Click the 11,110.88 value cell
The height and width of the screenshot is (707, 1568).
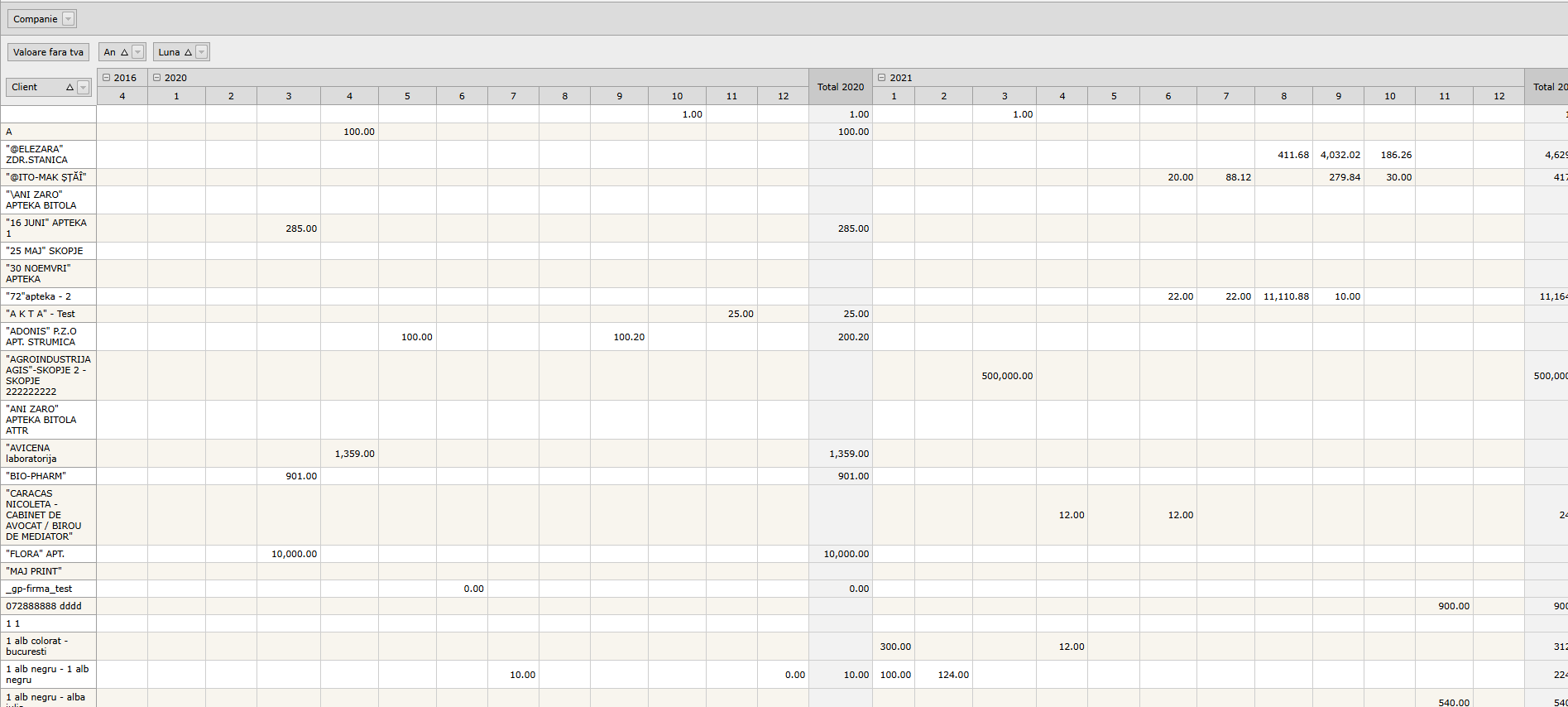click(1285, 296)
